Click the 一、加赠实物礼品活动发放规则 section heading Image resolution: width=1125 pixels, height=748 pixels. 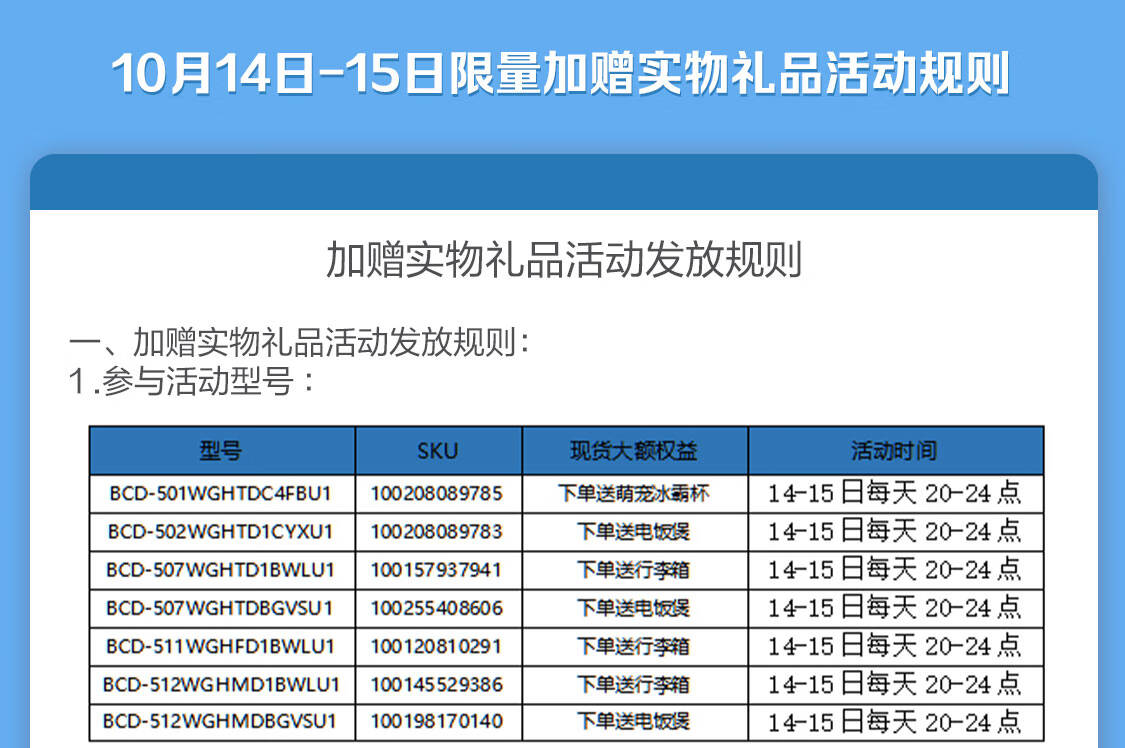click(298, 343)
